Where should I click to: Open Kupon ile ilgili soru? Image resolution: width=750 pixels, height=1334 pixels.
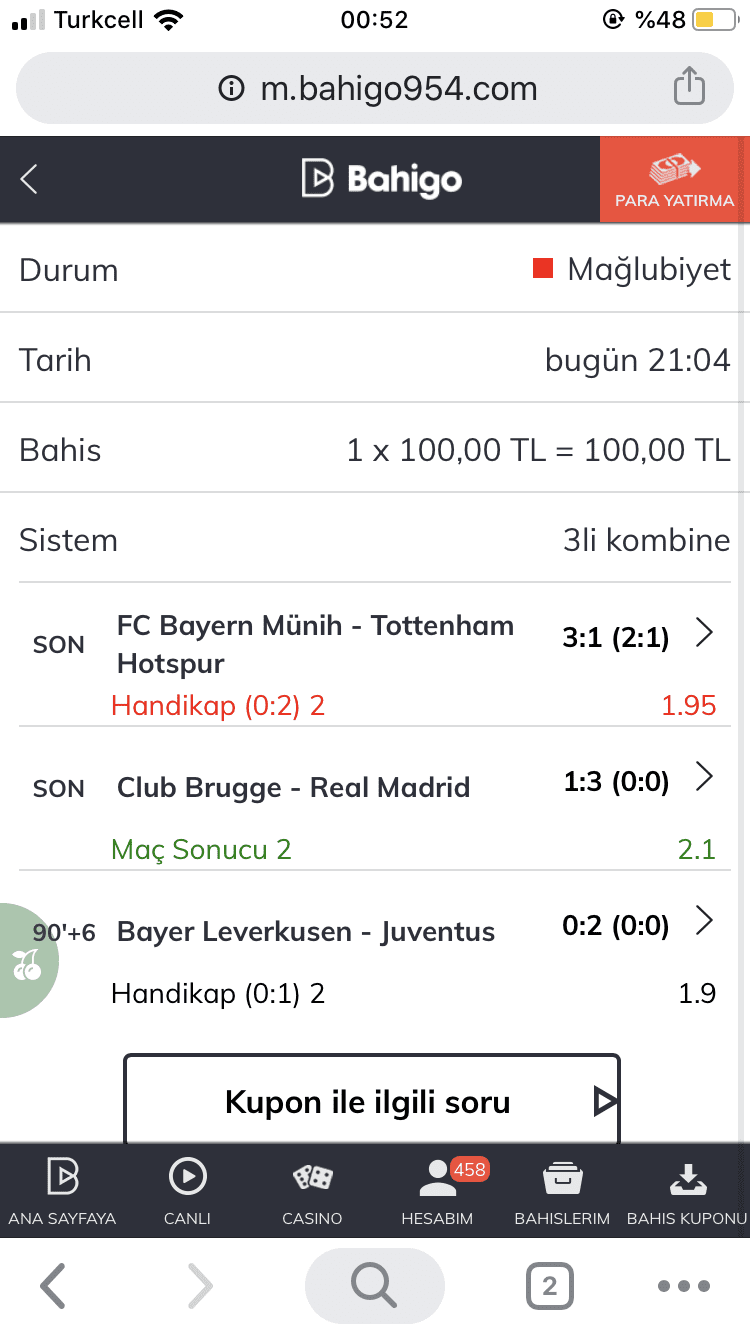point(372,1099)
